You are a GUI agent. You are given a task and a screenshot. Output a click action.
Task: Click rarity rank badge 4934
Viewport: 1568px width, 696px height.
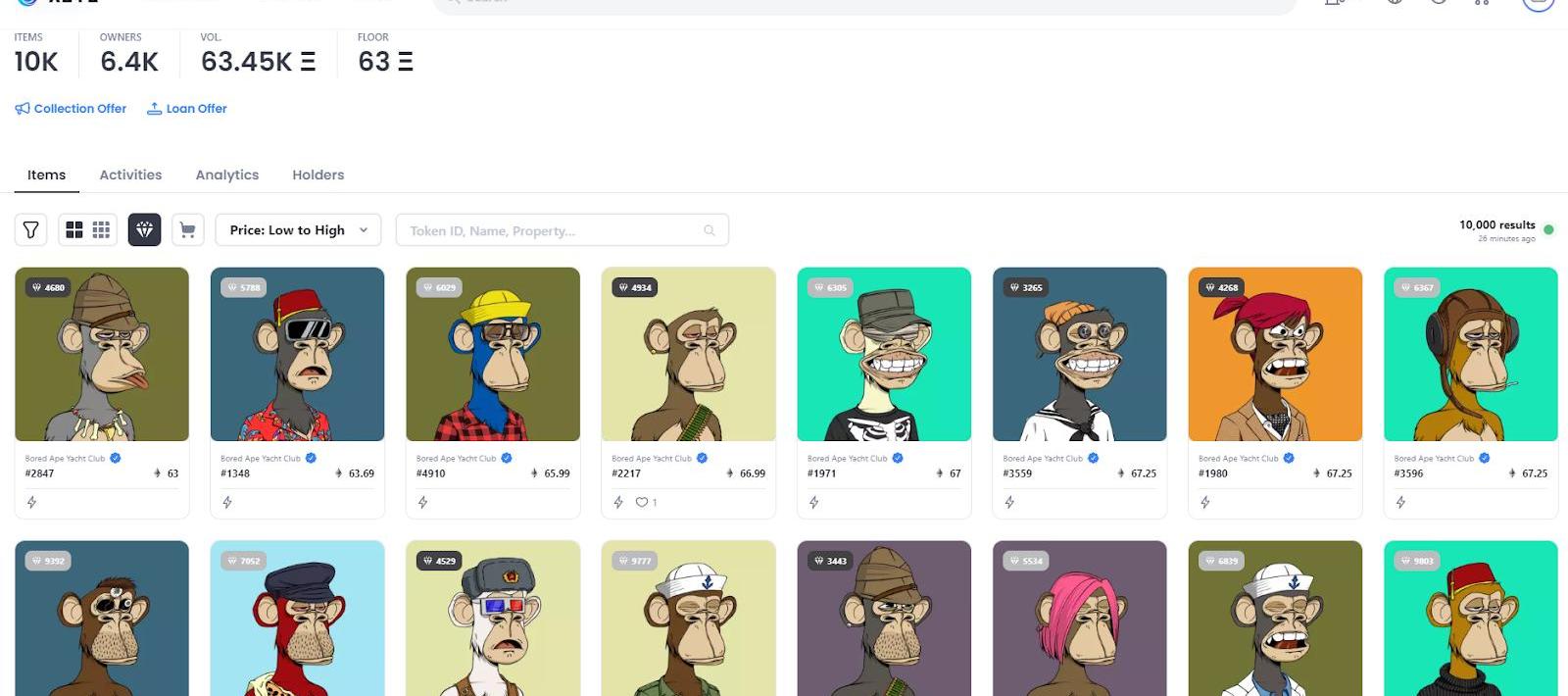point(636,287)
